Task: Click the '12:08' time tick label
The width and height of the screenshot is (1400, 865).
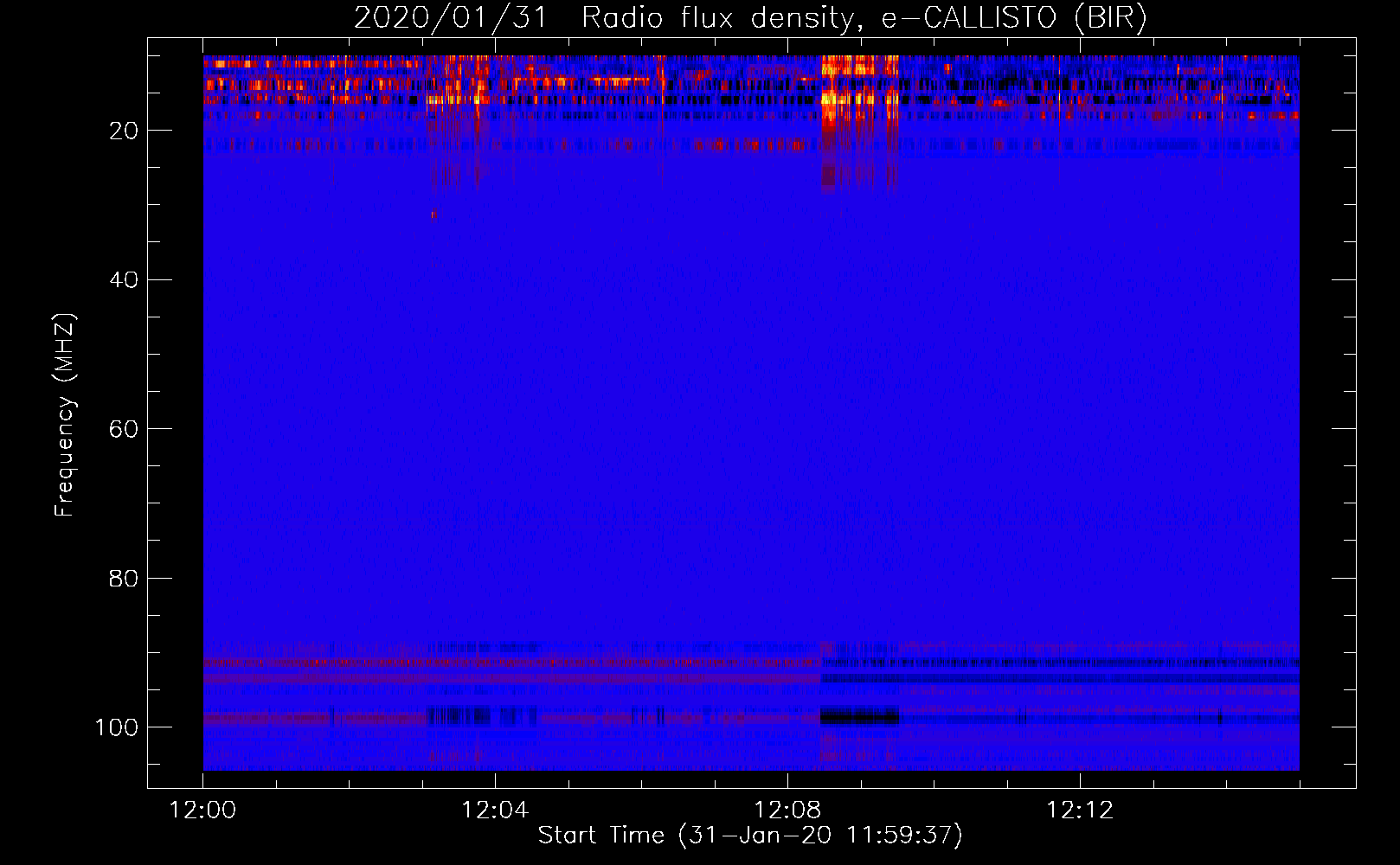Action: click(787, 811)
